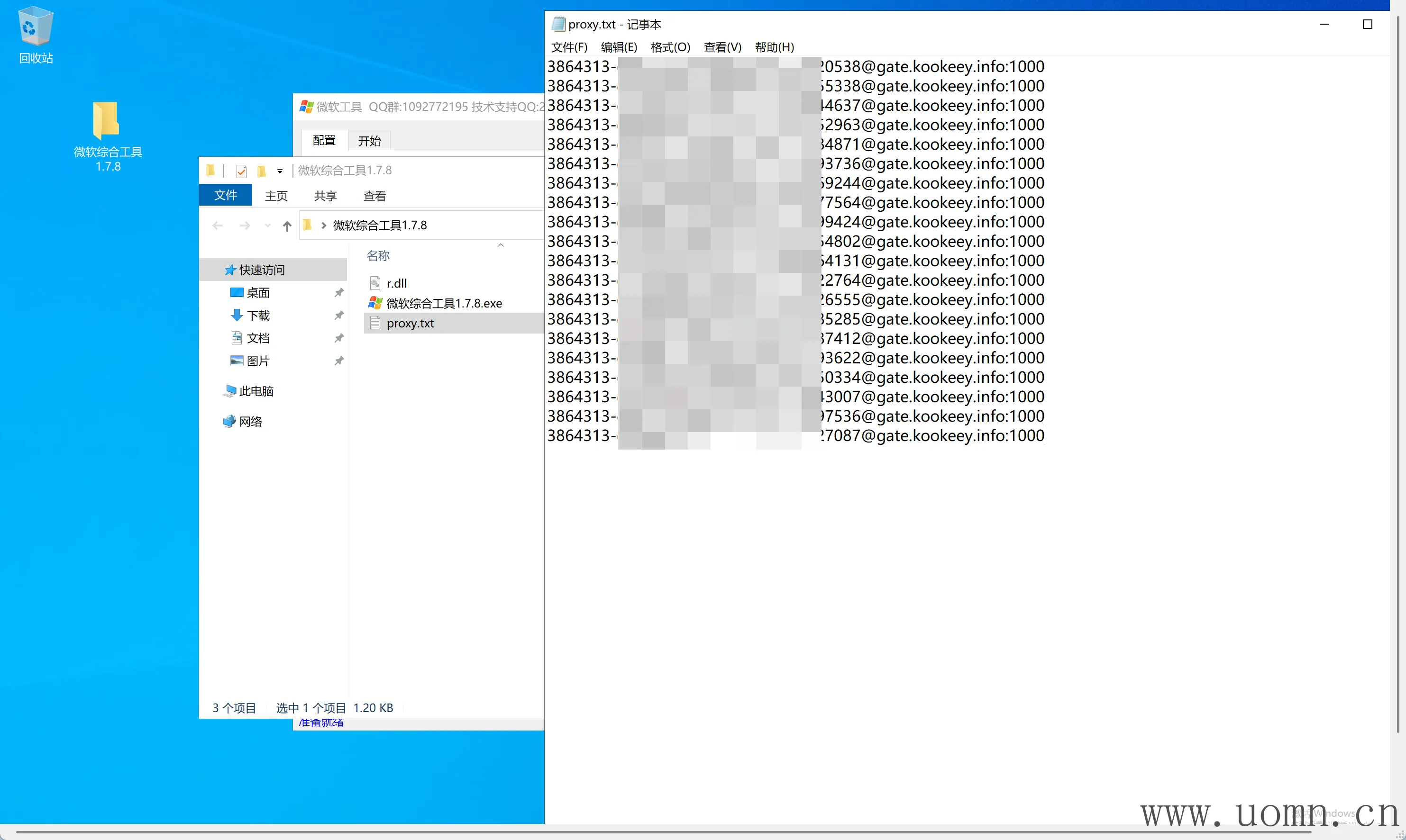Click the 名称 column header to sort
Viewport: 1406px width, 840px height.
pyautogui.click(x=378, y=256)
